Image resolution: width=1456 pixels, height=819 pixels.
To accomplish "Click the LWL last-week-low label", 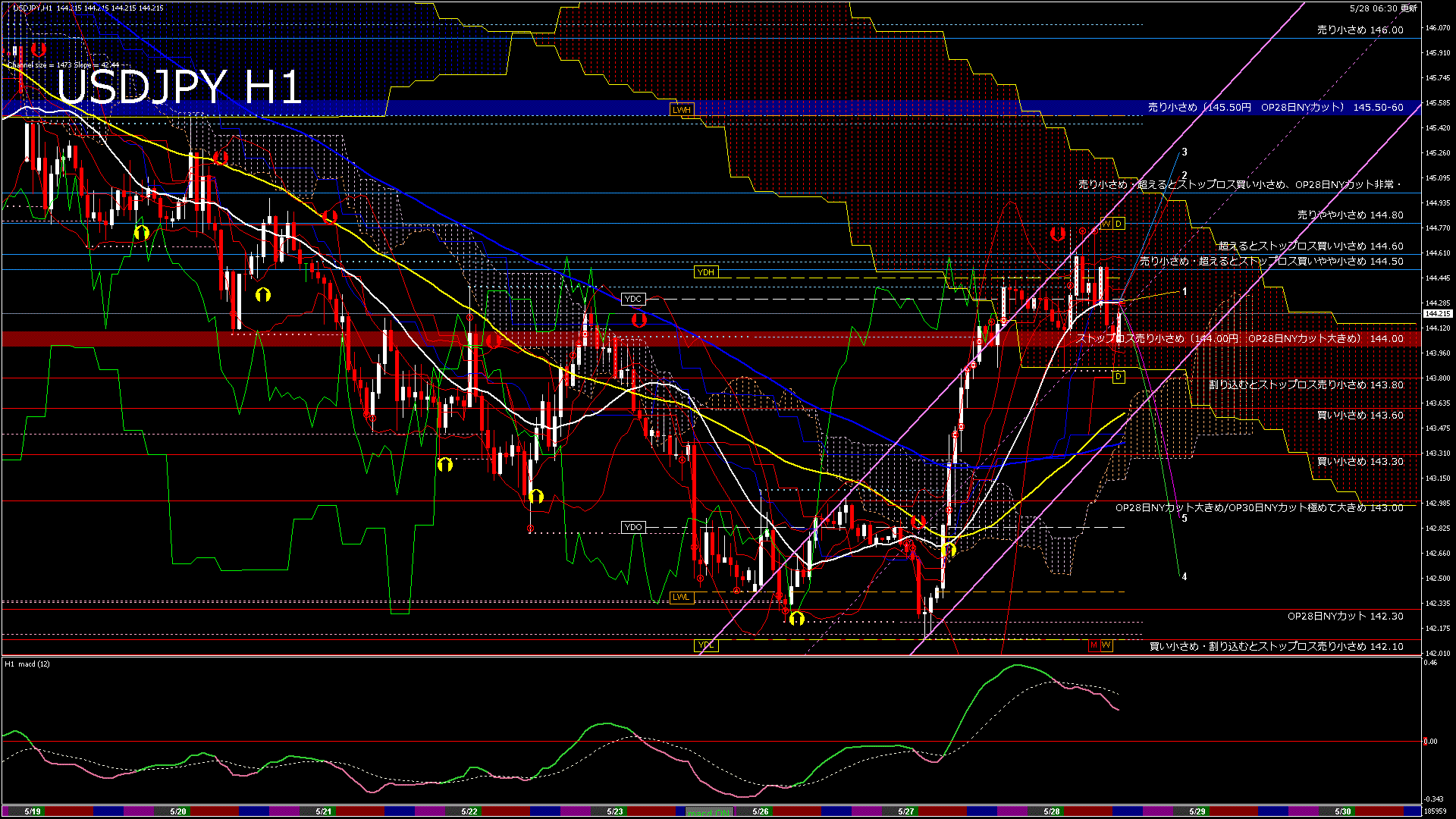I will tap(682, 597).
